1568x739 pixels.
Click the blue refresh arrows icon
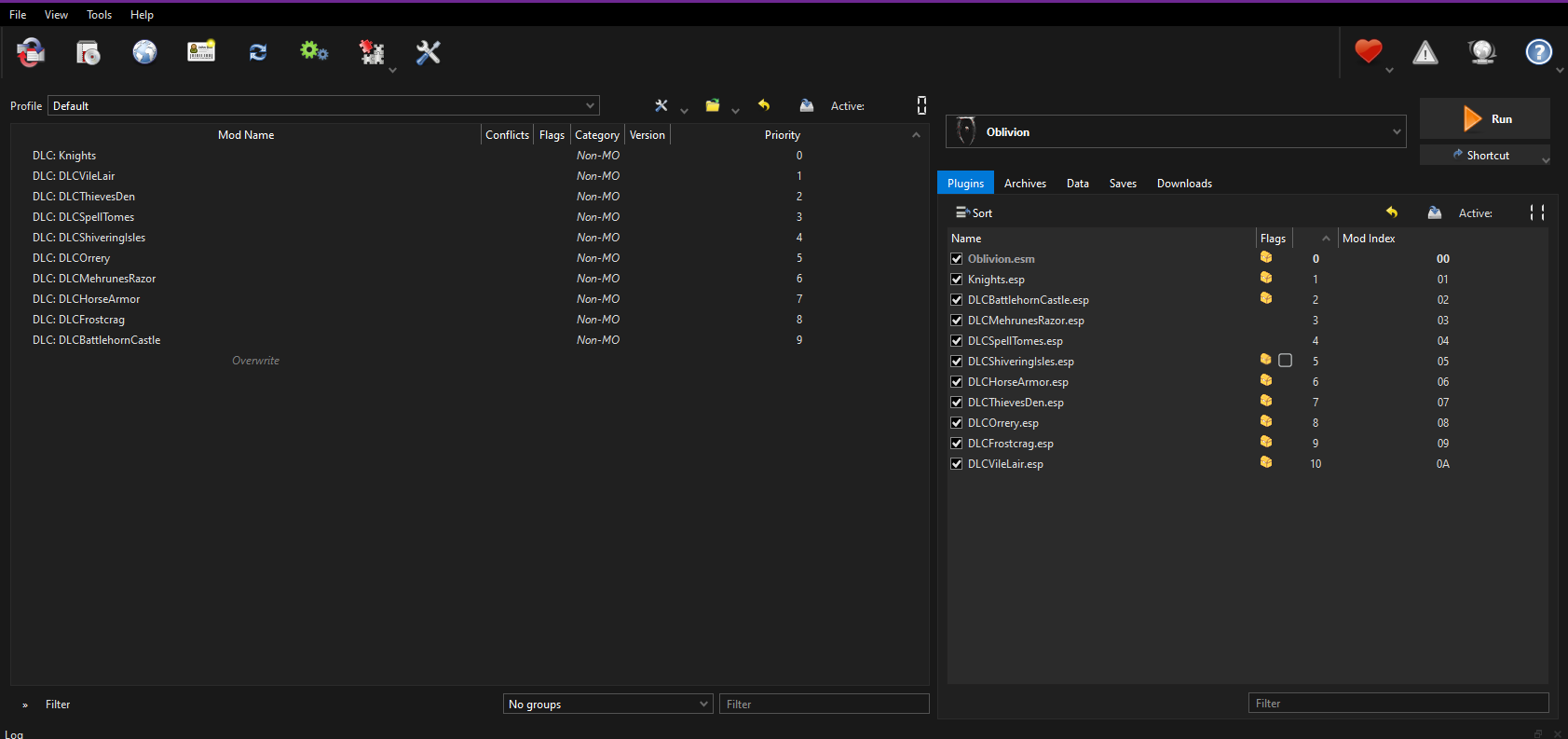pos(258,52)
